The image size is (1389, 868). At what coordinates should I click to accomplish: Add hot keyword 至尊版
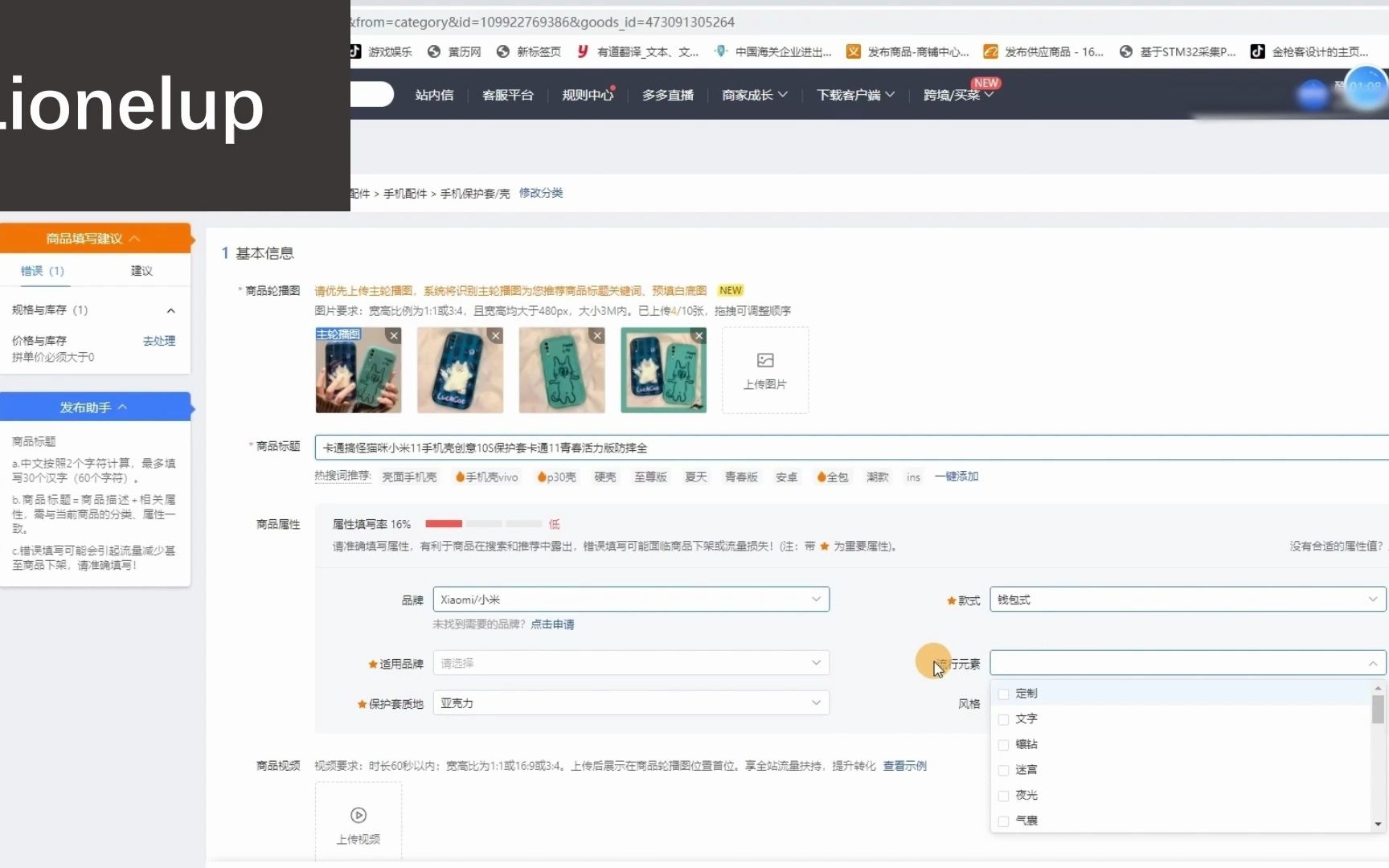650,477
